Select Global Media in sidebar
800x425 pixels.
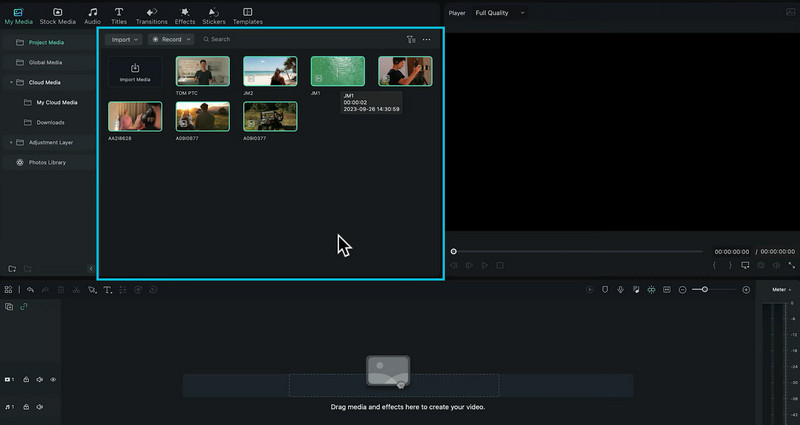45,62
